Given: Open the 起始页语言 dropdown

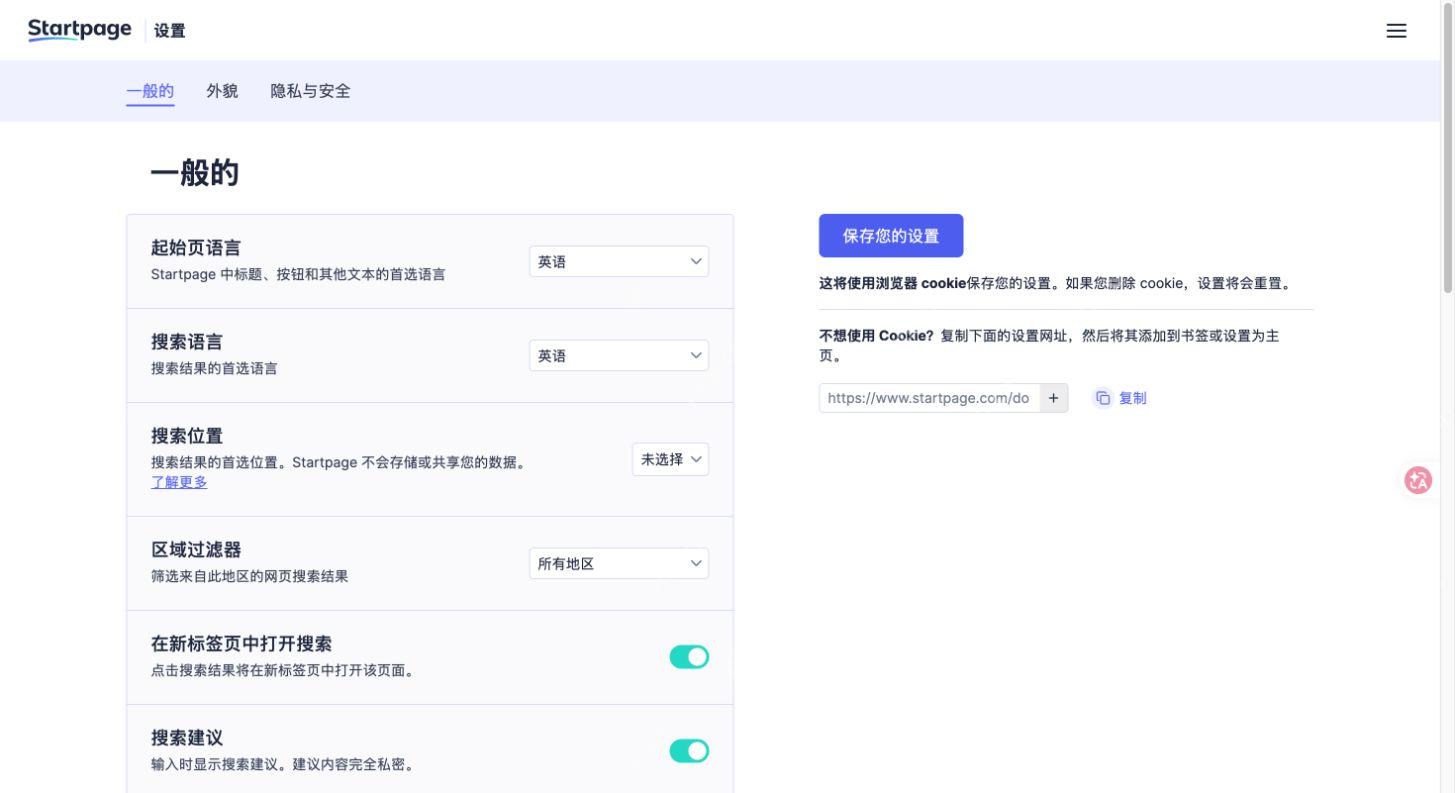Looking at the screenshot, I should tap(619, 262).
